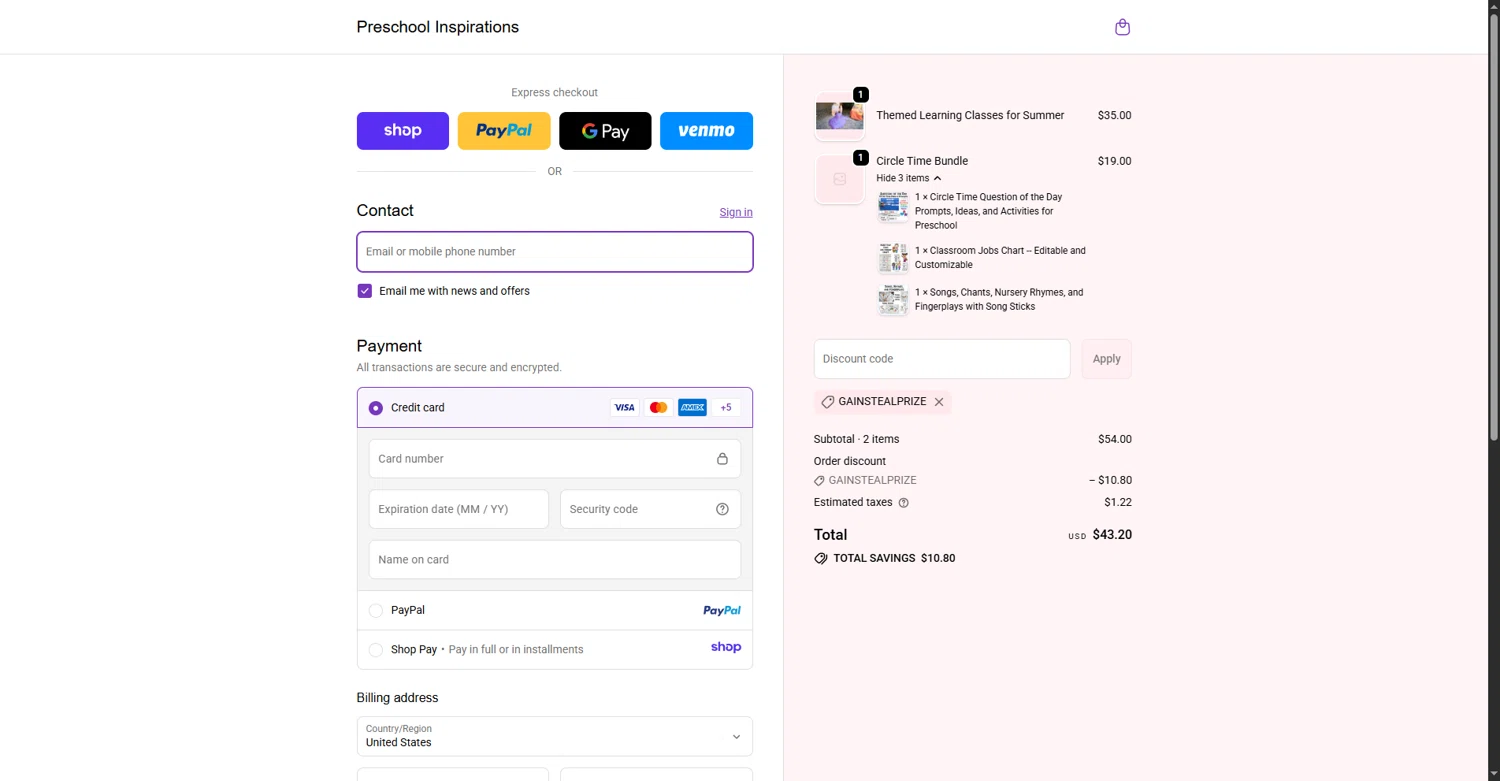Viewport: 1500px width, 781px height.
Task: Remove the GAINSTEALPRIZE discount code
Action: coord(939,402)
